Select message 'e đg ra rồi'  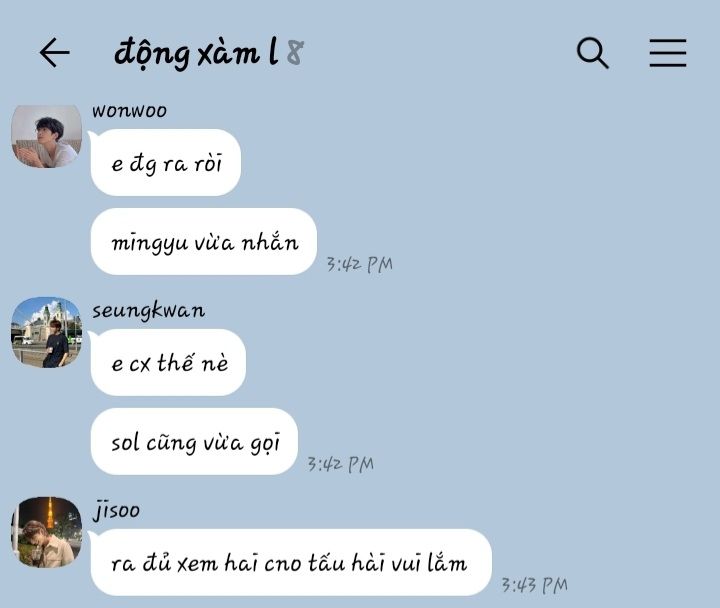point(166,163)
